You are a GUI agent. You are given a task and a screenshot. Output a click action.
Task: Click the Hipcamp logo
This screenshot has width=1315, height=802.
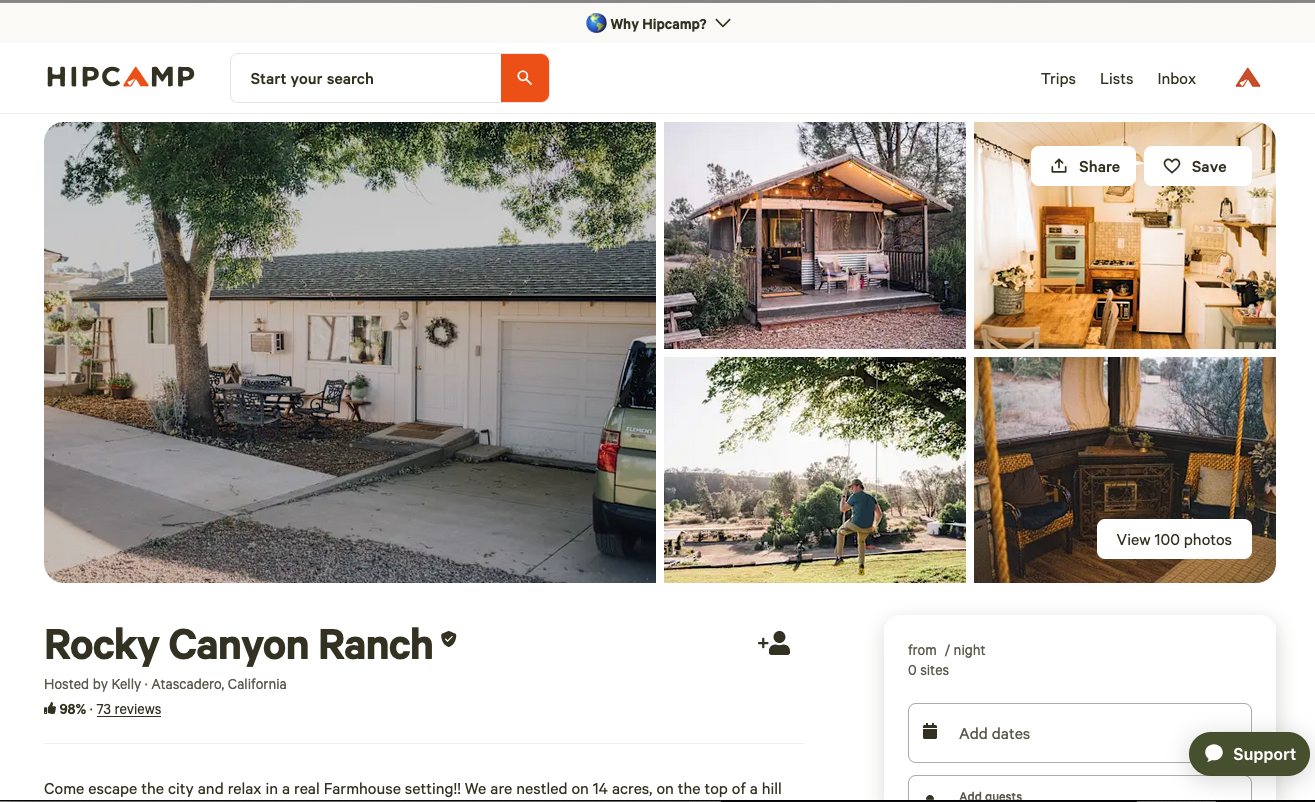(x=121, y=77)
